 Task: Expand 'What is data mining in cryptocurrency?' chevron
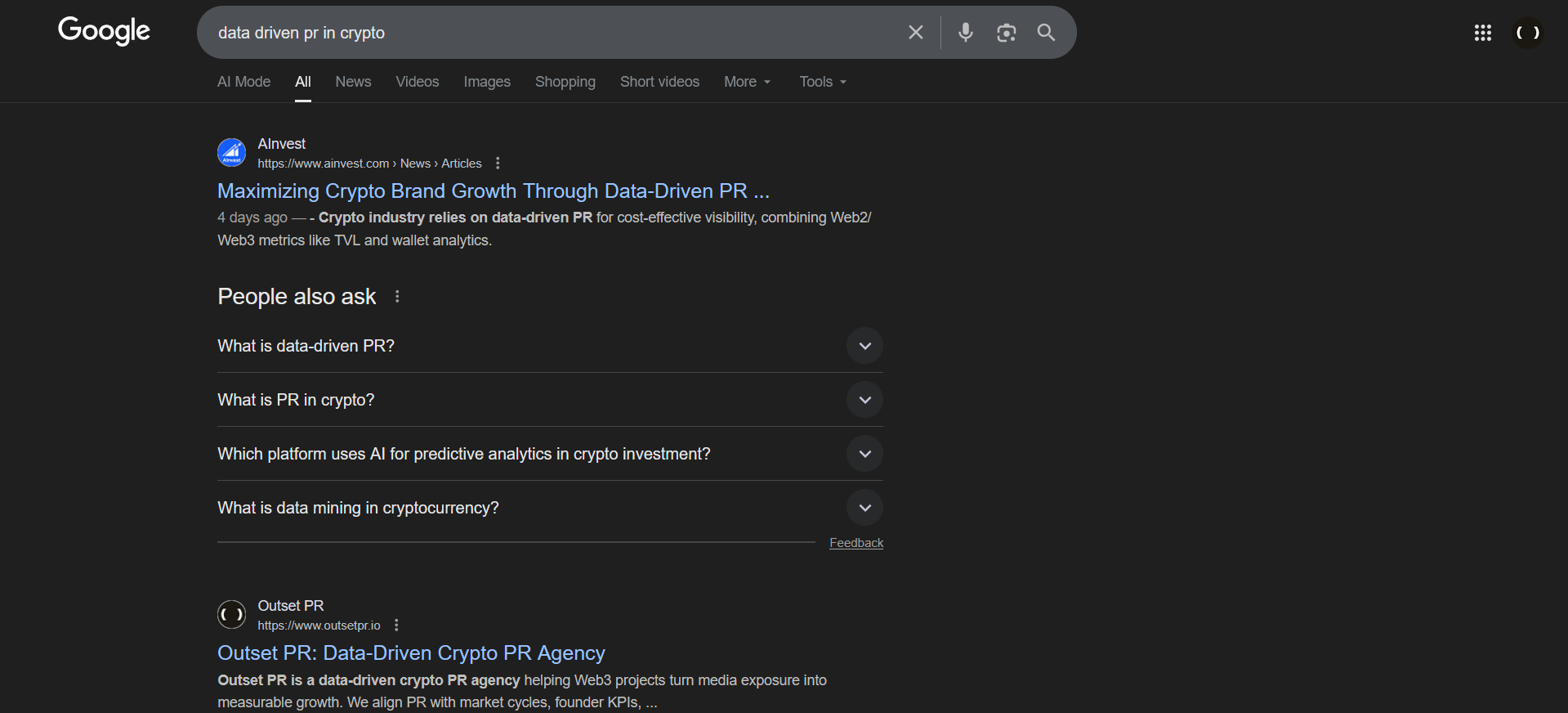(x=865, y=508)
